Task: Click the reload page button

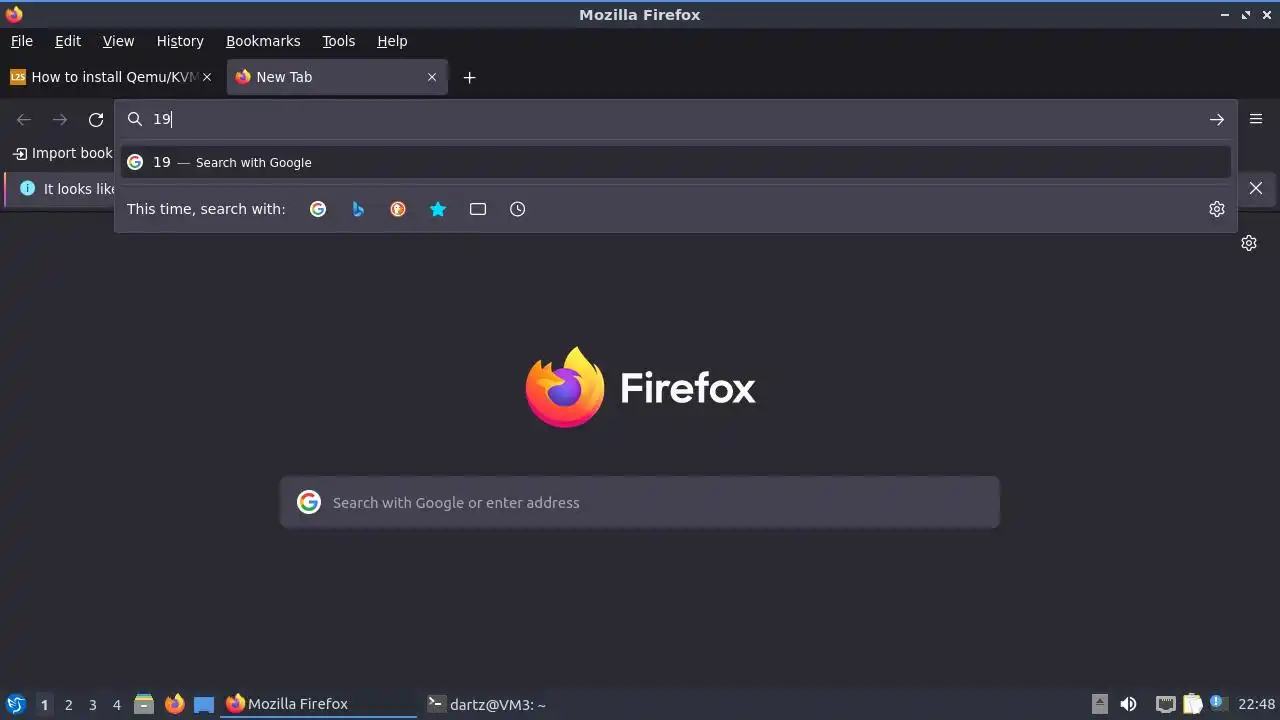Action: pyautogui.click(x=96, y=120)
